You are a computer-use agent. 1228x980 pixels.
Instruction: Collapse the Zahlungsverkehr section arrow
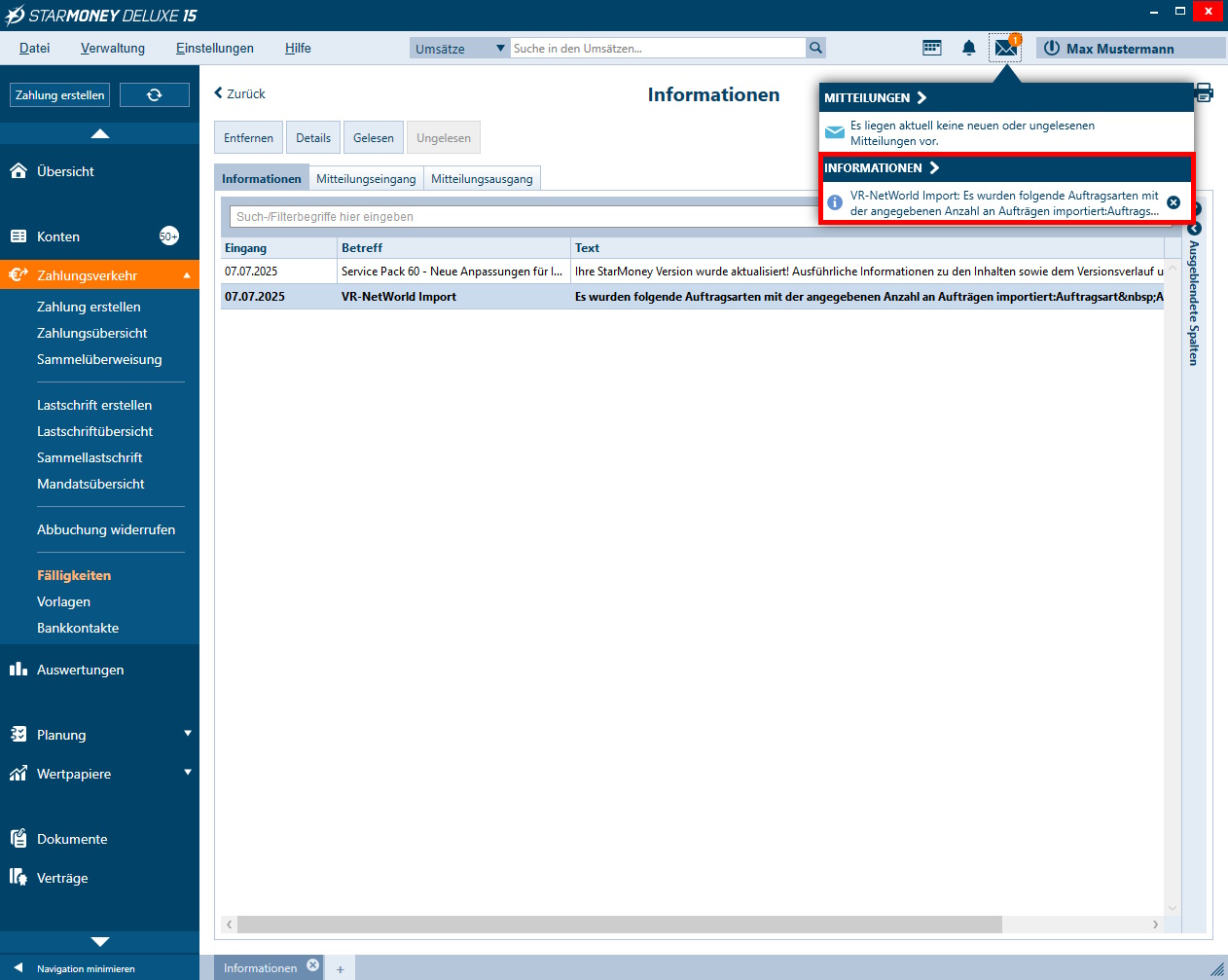click(187, 275)
